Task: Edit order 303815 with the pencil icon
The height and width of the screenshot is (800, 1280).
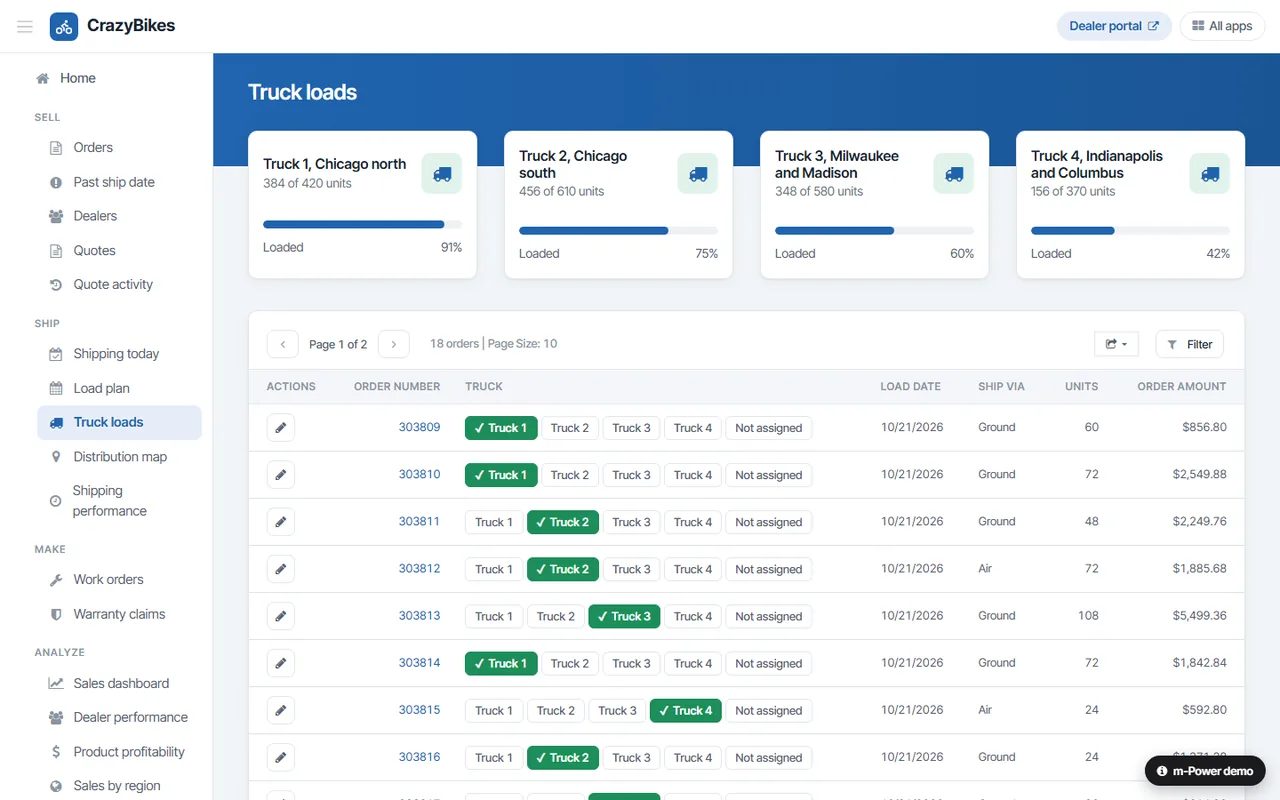Action: pos(281,710)
